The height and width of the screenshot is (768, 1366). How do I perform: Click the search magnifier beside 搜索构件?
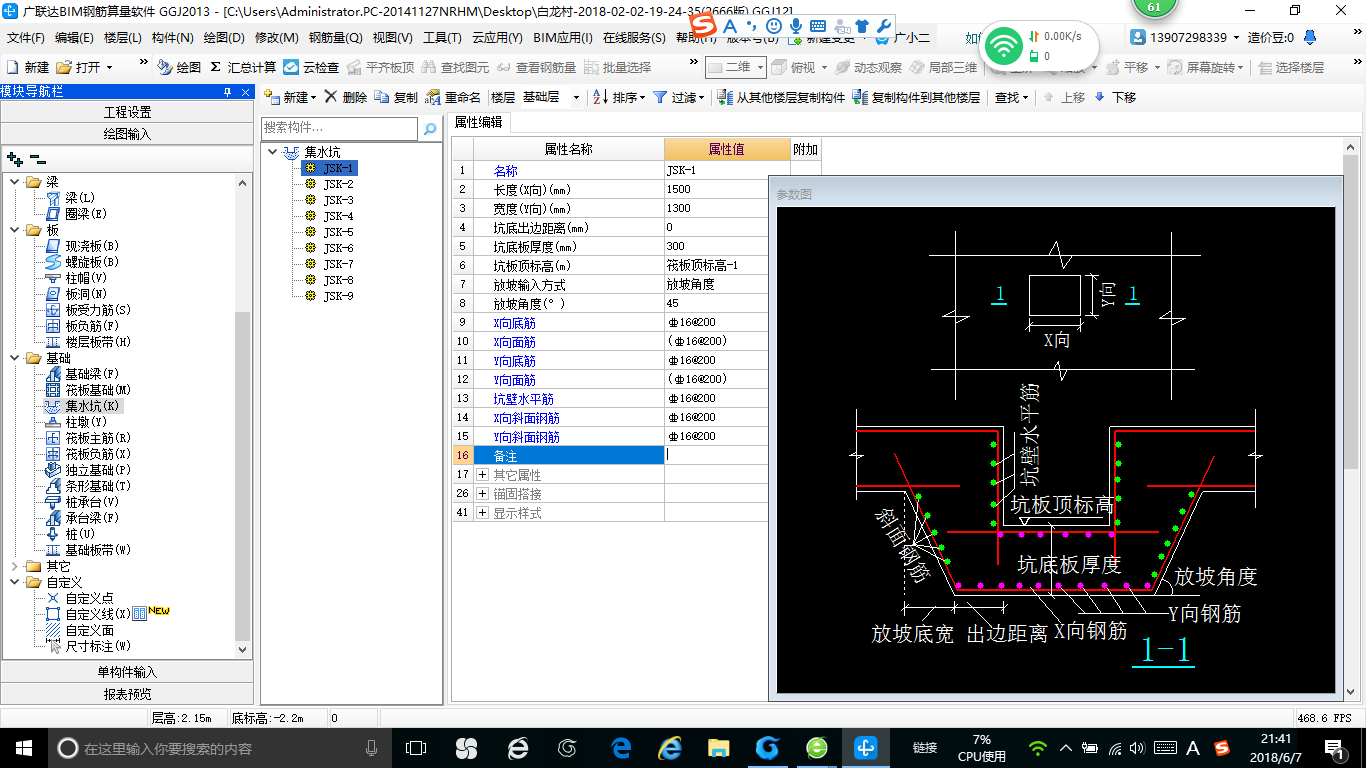coord(430,129)
